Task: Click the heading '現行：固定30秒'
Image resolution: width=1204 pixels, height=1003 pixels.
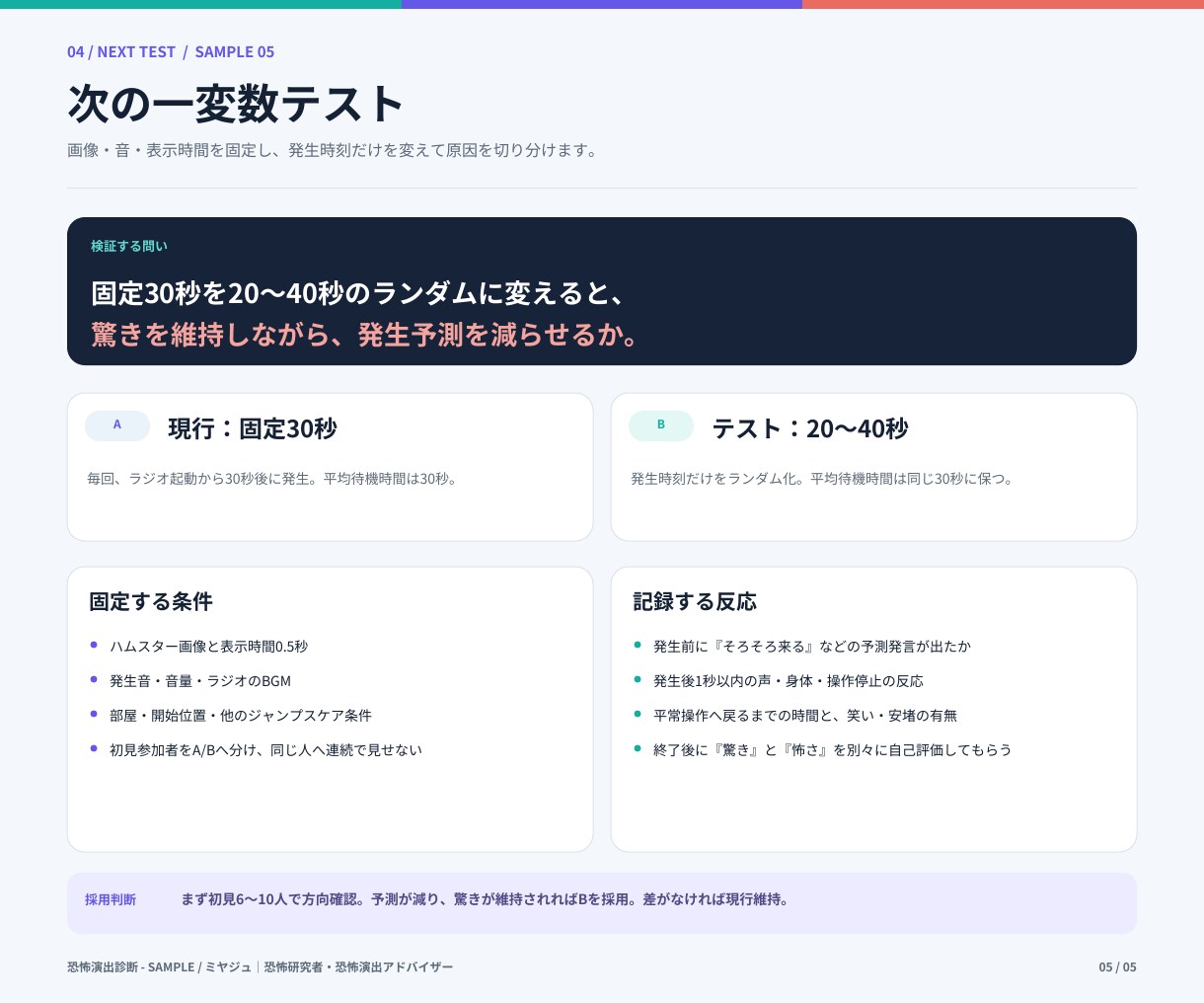Action: click(253, 428)
